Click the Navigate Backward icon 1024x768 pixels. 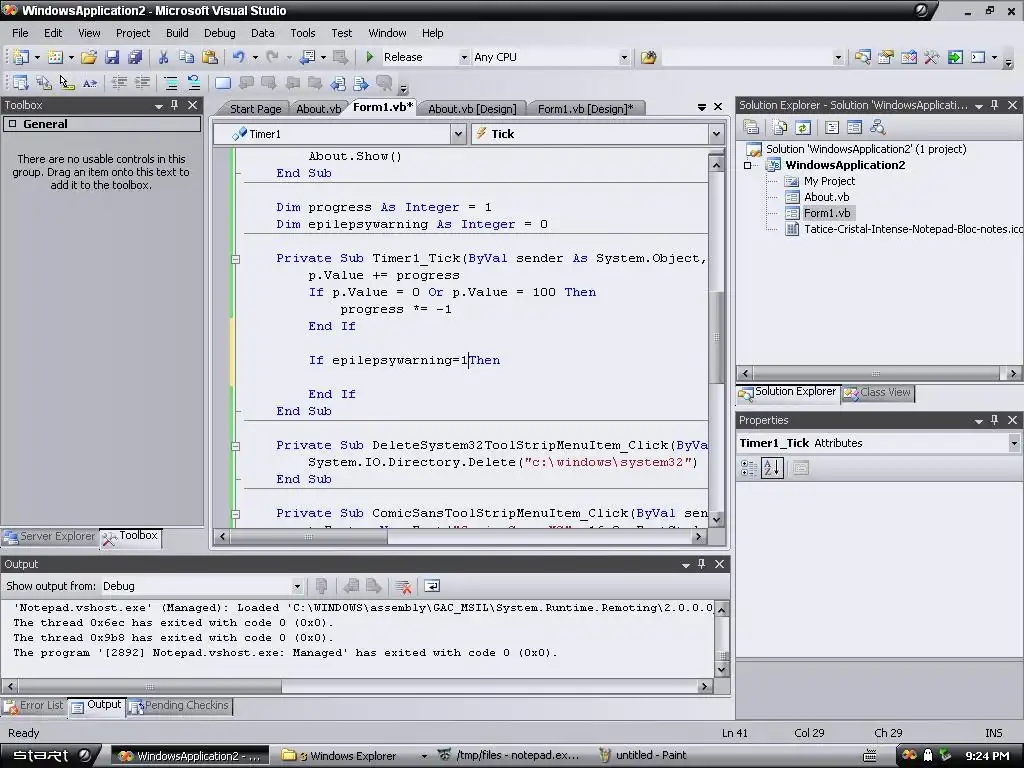pyautogui.click(x=307, y=57)
